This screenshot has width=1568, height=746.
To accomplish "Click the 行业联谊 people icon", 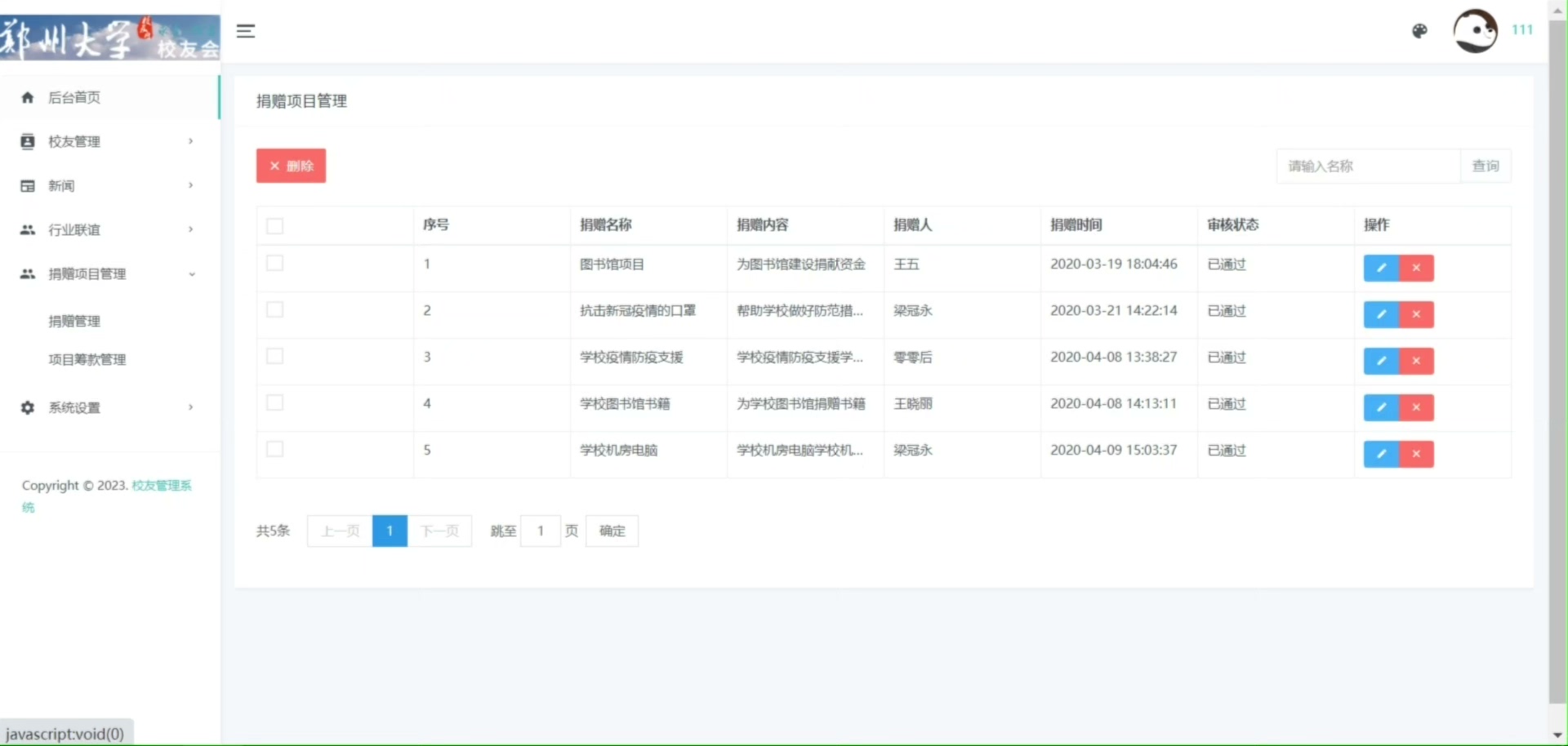I will click(x=28, y=230).
